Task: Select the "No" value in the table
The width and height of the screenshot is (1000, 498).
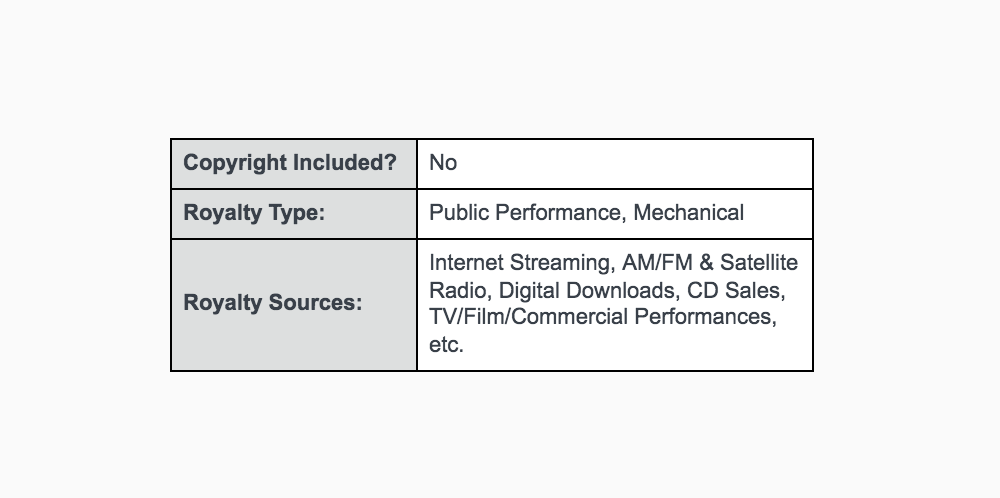Action: point(443,163)
